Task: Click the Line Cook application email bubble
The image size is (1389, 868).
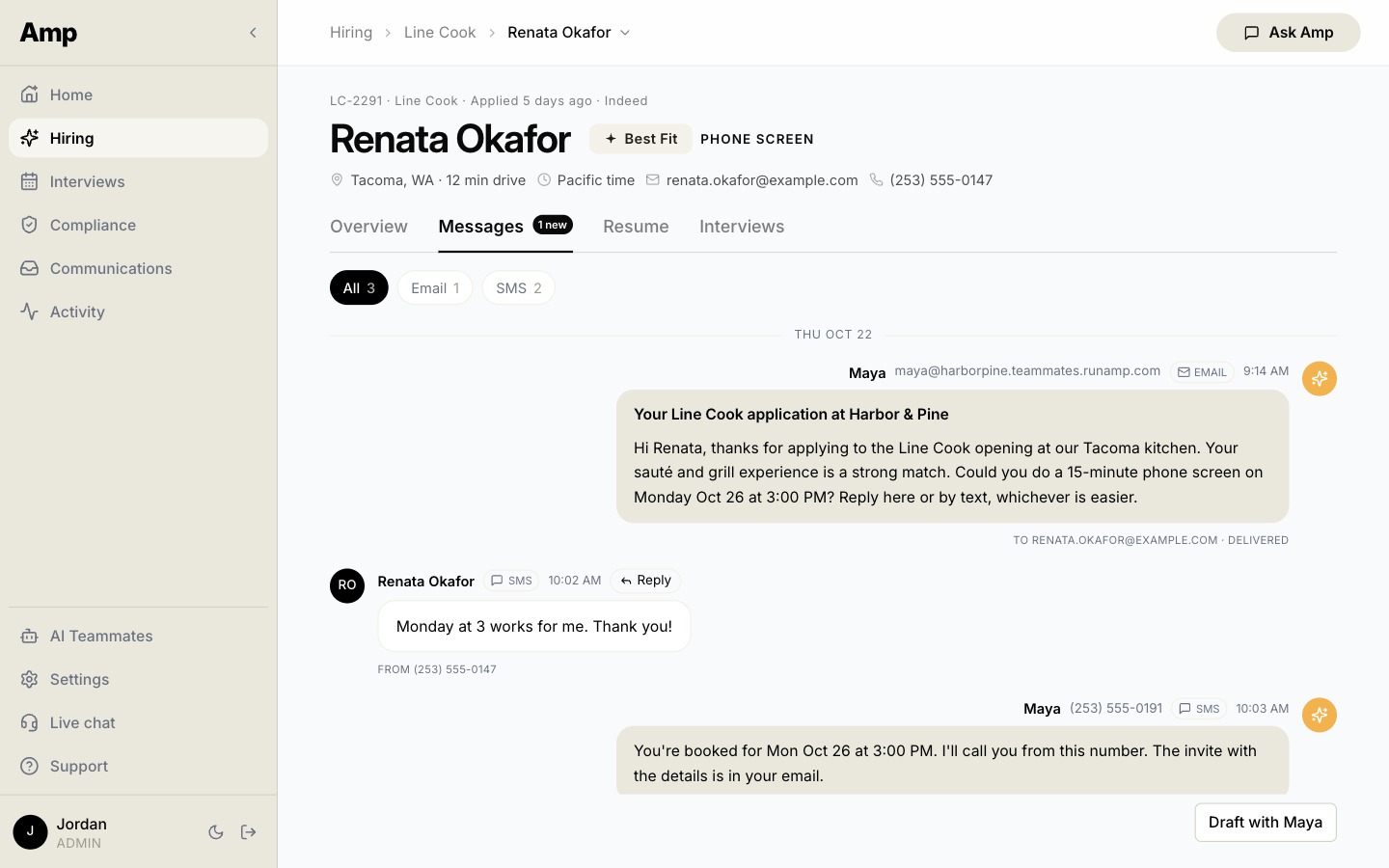Action: click(953, 456)
